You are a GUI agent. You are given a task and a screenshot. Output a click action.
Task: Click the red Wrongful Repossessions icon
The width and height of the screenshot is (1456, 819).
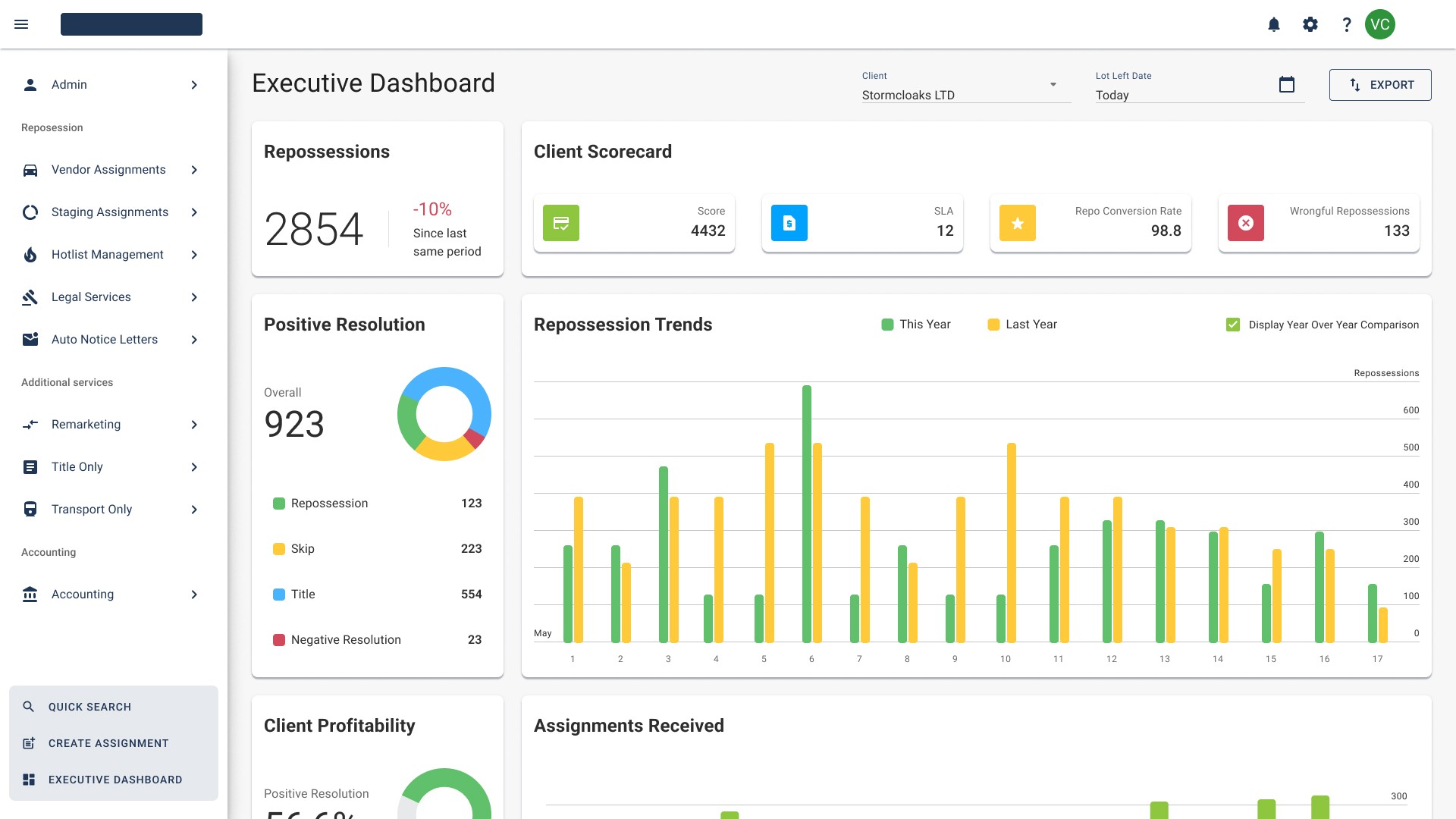coord(1246,223)
